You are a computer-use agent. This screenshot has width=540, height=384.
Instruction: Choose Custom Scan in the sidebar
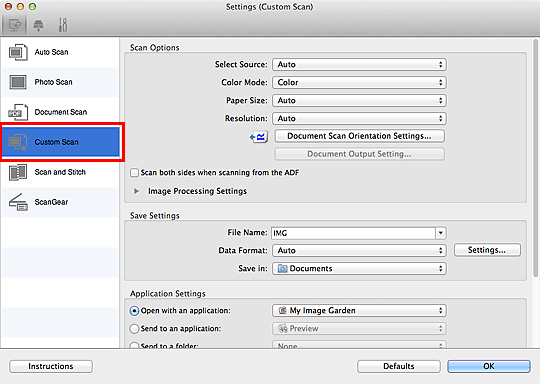click(x=61, y=142)
